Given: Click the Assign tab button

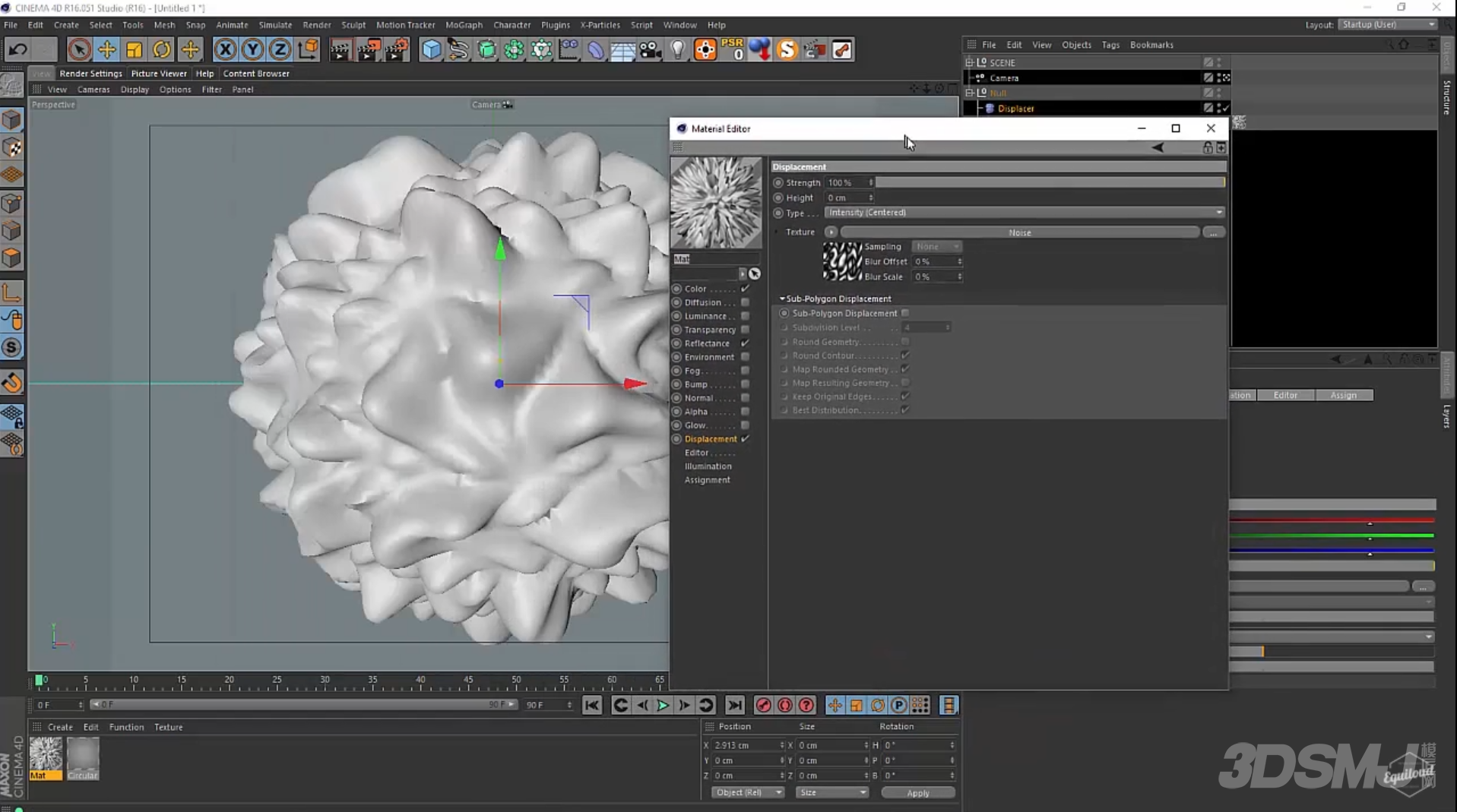Looking at the screenshot, I should tap(1343, 395).
